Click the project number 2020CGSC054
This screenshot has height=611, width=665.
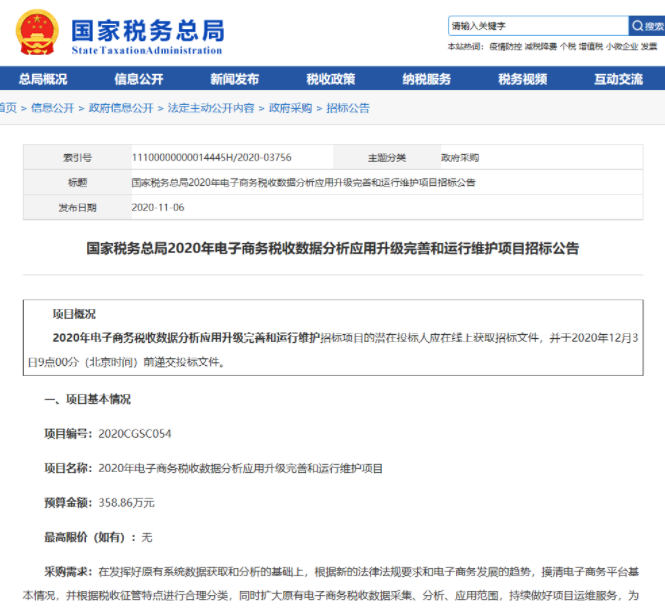[135, 434]
